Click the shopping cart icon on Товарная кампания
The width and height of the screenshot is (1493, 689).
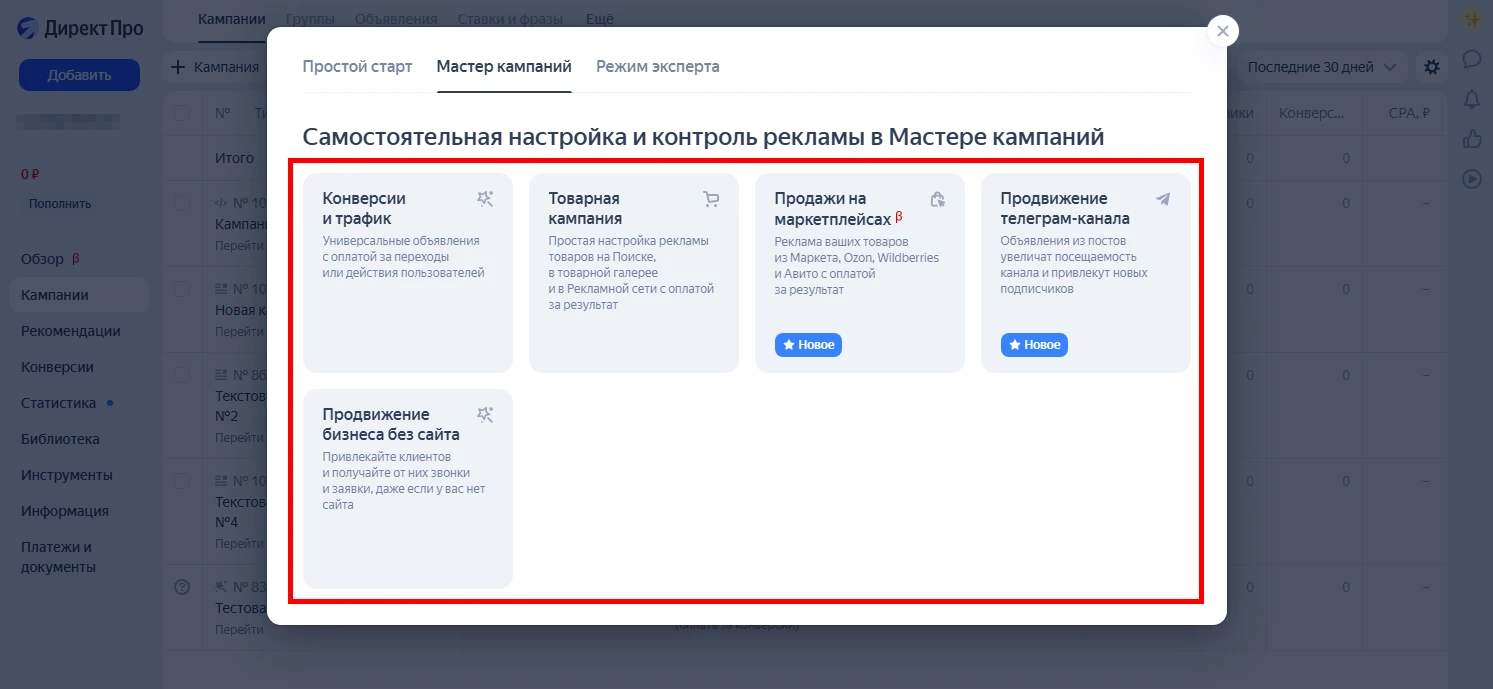[x=711, y=199]
